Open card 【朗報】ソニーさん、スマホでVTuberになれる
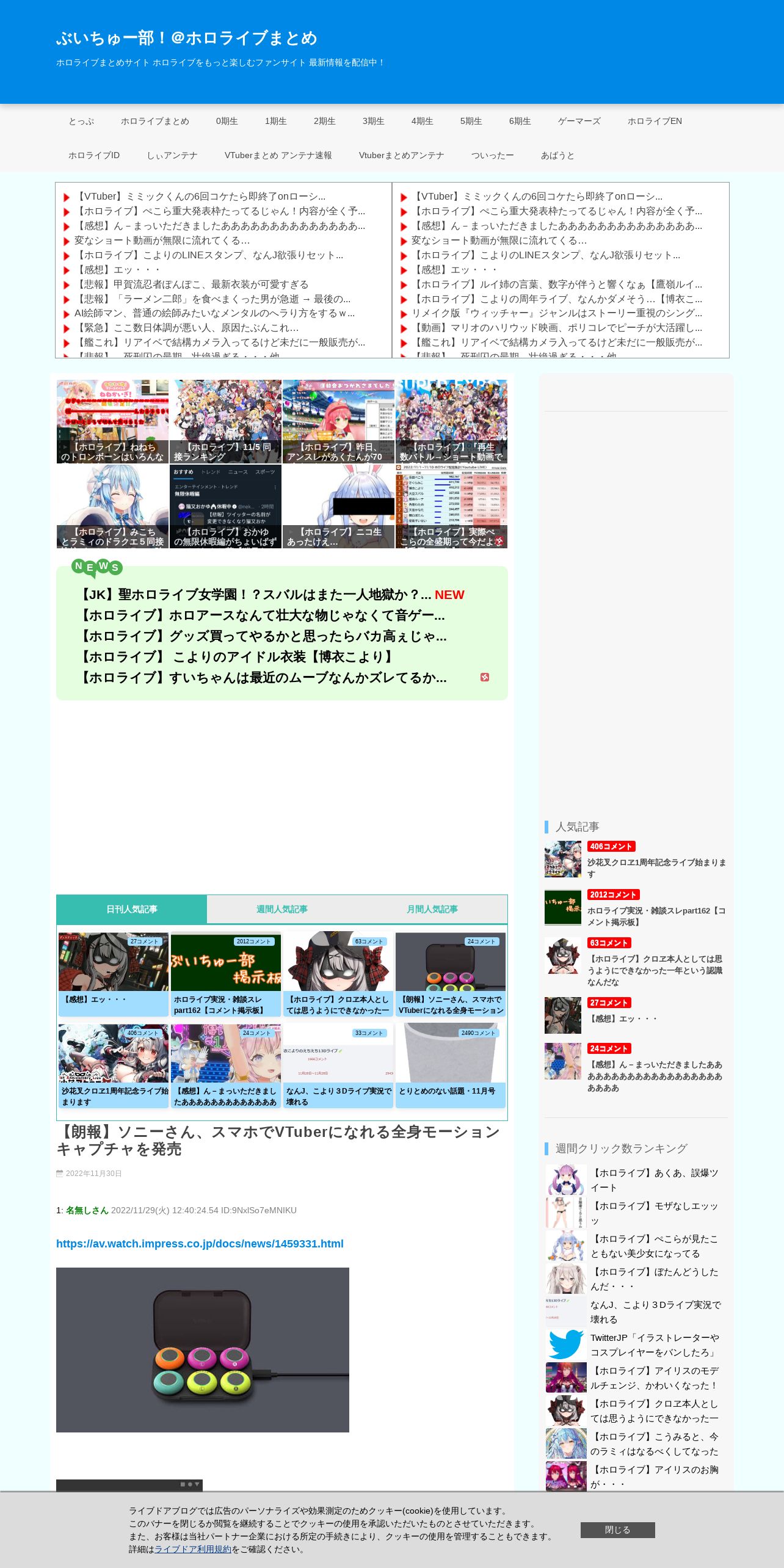This screenshot has width=784, height=1568. (x=451, y=974)
